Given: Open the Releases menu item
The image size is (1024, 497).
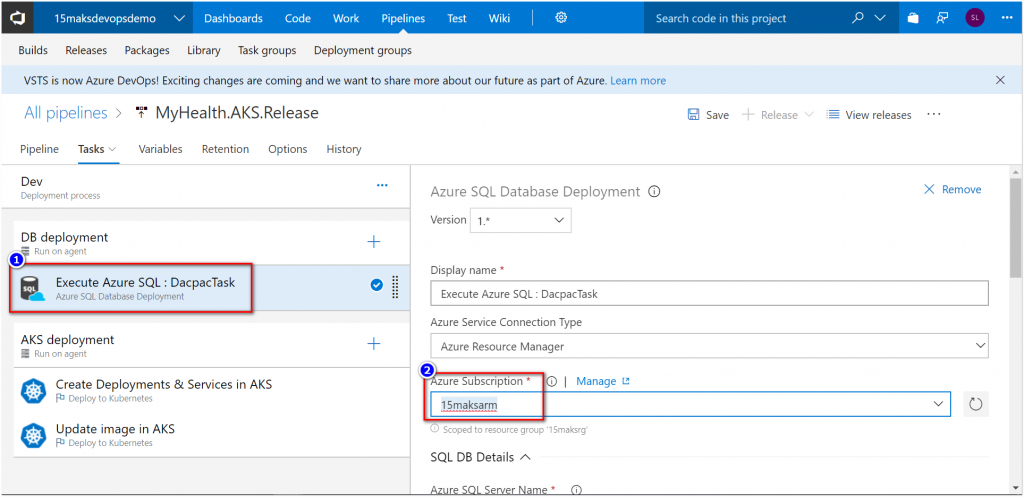Looking at the screenshot, I should pos(86,50).
